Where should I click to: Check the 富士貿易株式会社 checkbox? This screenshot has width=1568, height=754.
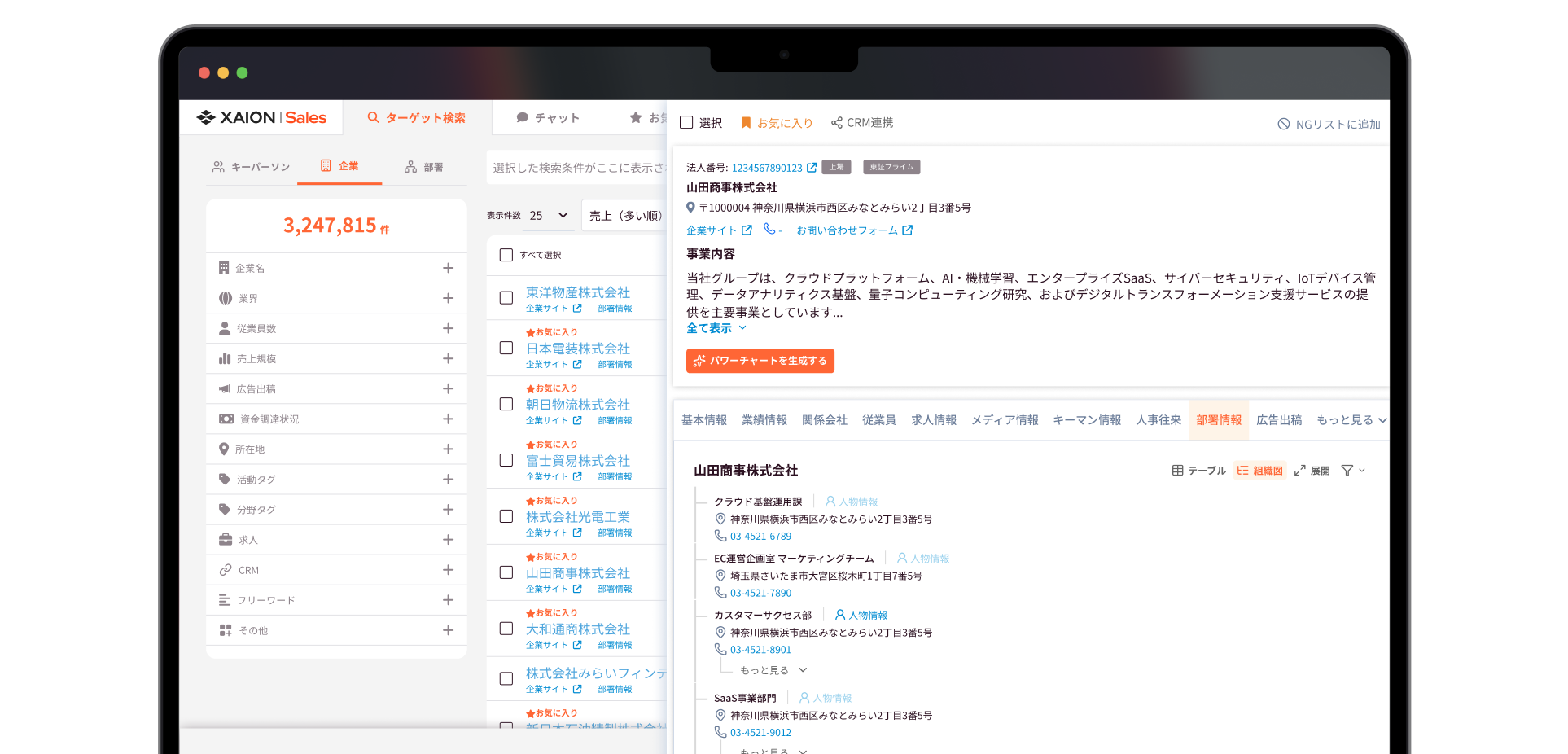coord(506,460)
